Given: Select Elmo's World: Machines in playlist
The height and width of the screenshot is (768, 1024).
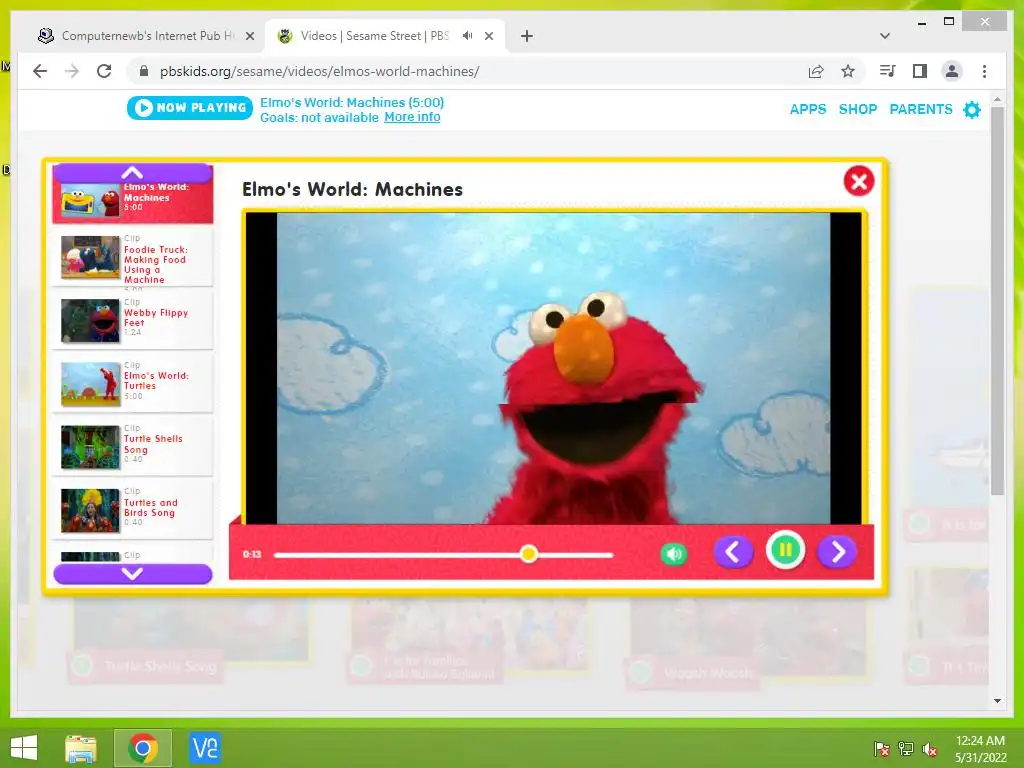Looking at the screenshot, I should pyautogui.click(x=133, y=202).
